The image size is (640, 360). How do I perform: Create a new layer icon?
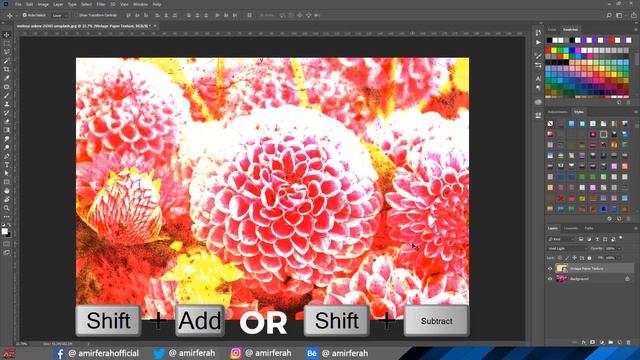pos(620,342)
